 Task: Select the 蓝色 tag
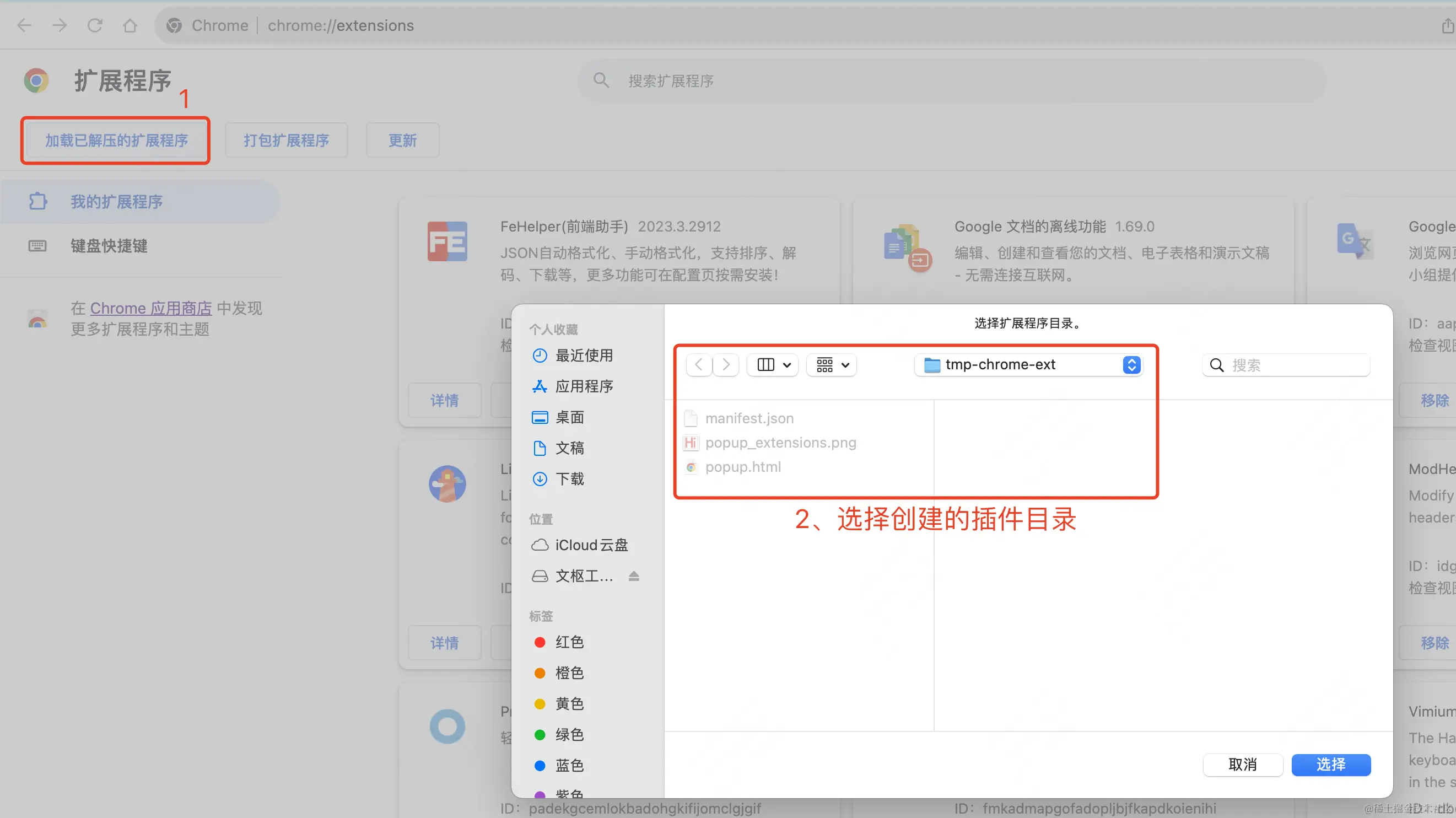(x=569, y=765)
